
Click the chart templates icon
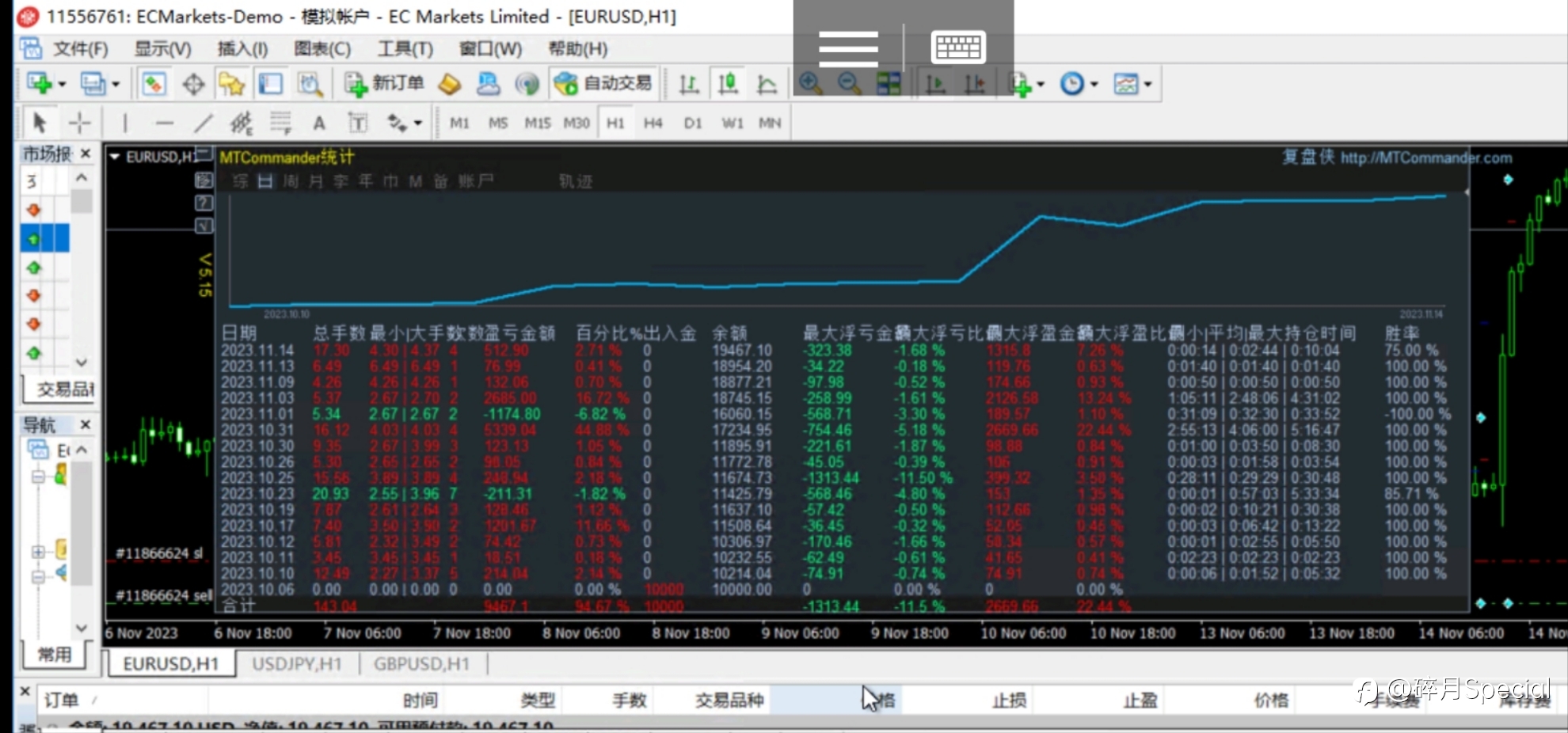pyautogui.click(x=1125, y=84)
